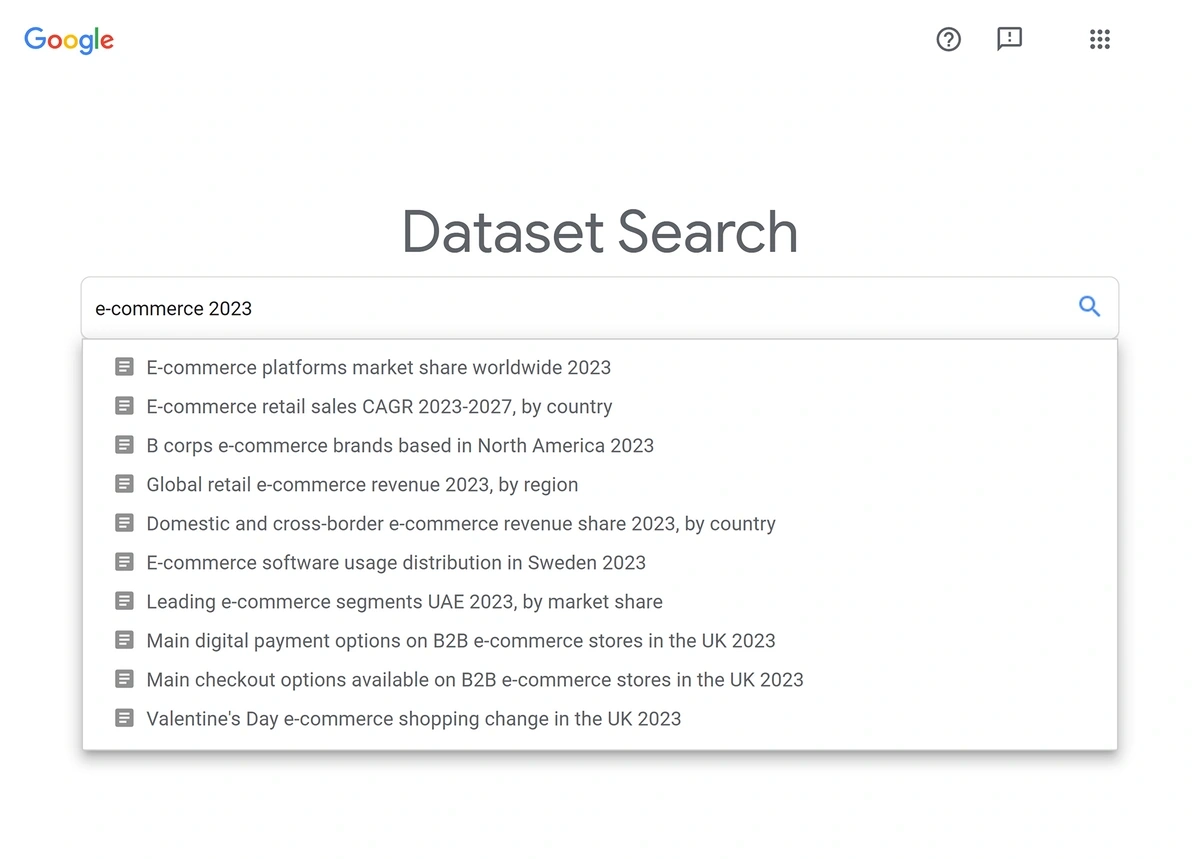Open the send feedback icon
Viewport: 1200px width, 859px height.
tap(1010, 39)
